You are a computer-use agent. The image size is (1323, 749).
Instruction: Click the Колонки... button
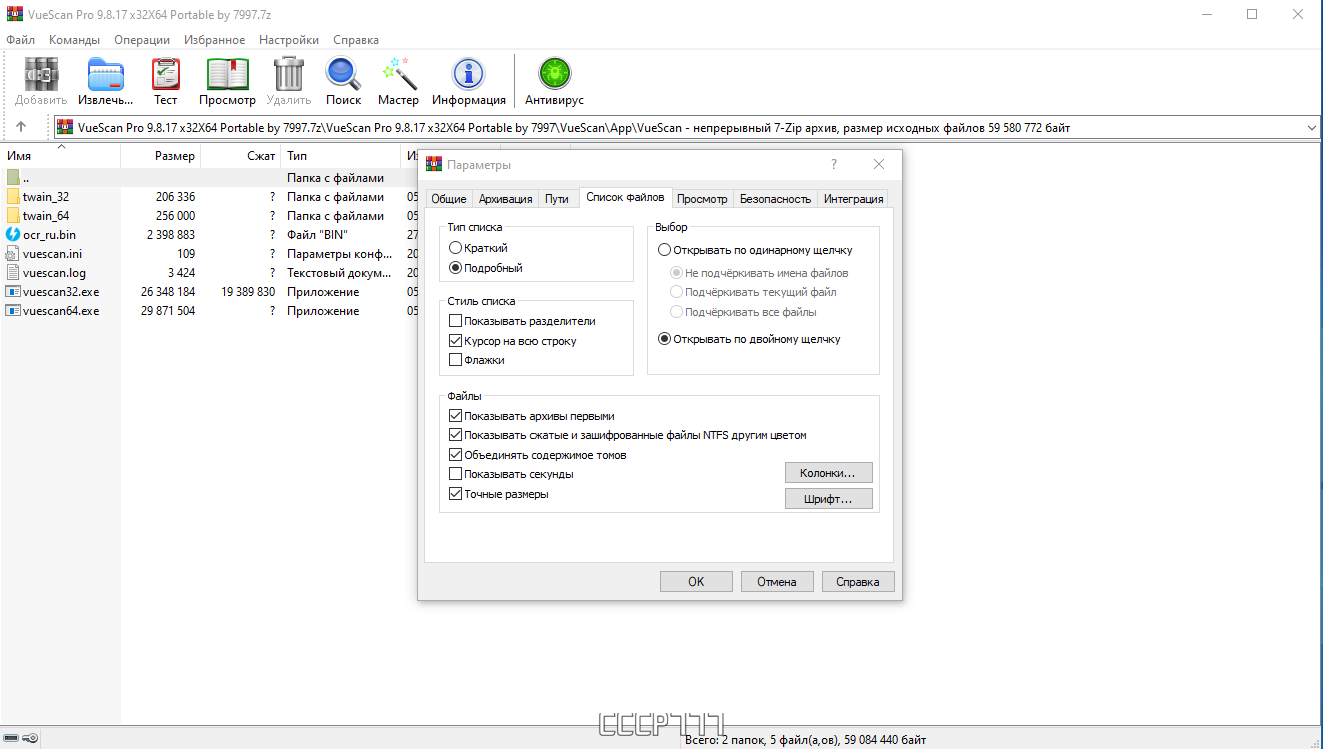coord(829,472)
